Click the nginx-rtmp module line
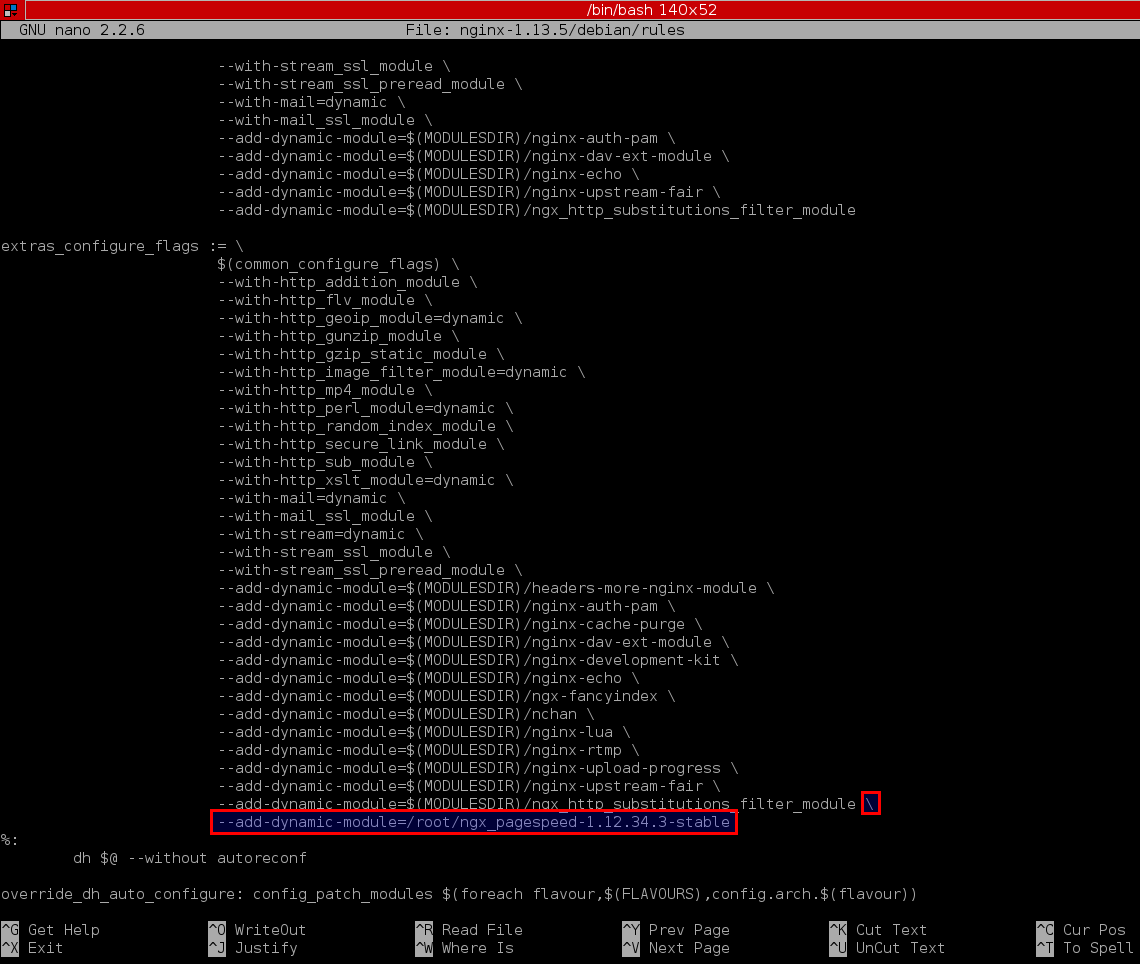 (428, 750)
